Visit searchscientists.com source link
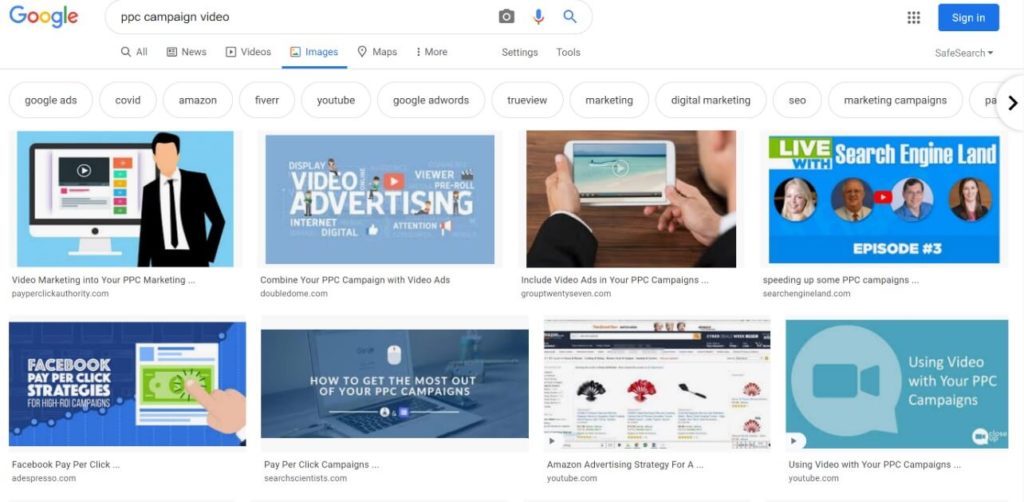 pyautogui.click(x=306, y=478)
